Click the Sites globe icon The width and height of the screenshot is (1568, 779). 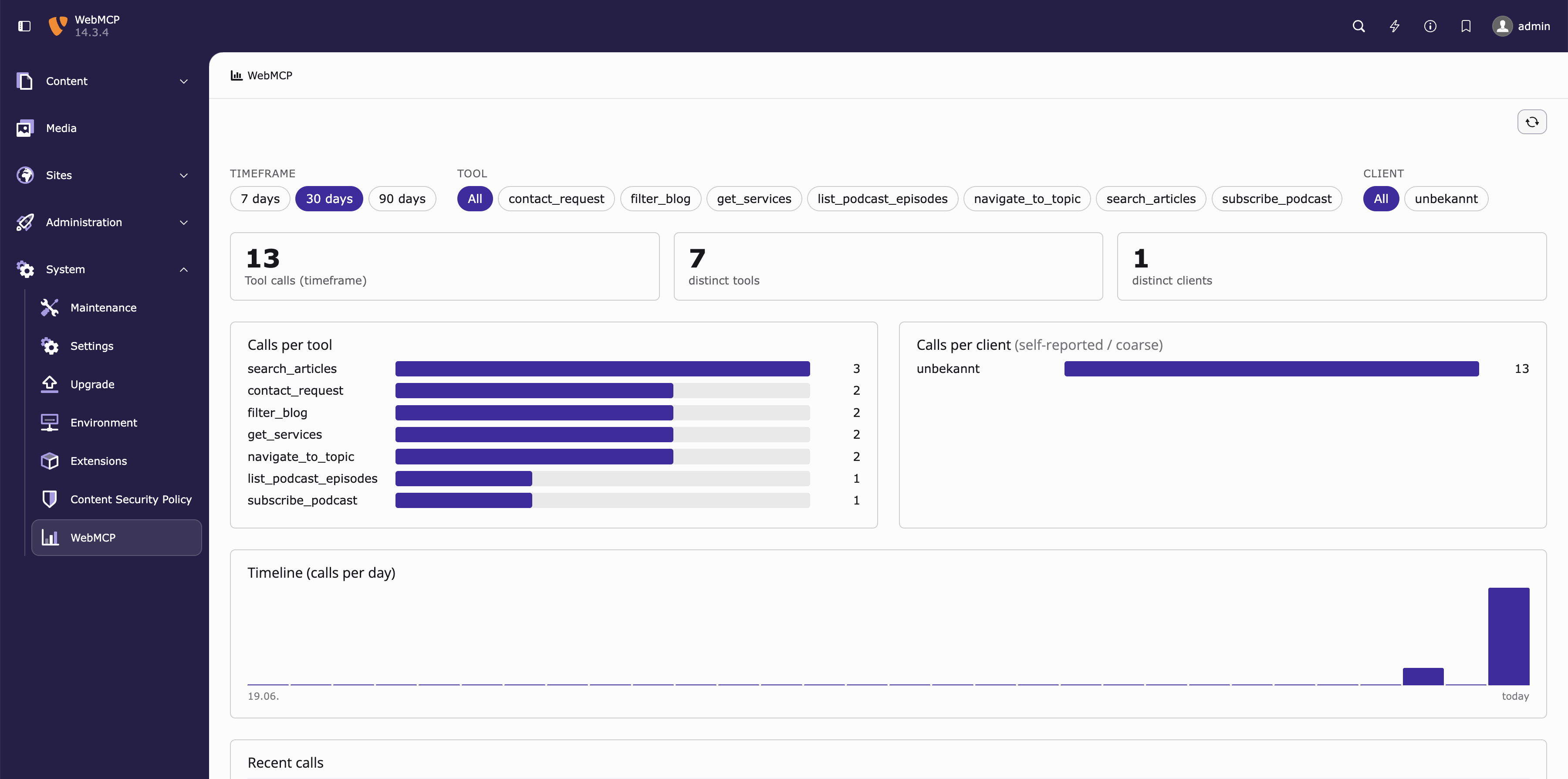25,176
